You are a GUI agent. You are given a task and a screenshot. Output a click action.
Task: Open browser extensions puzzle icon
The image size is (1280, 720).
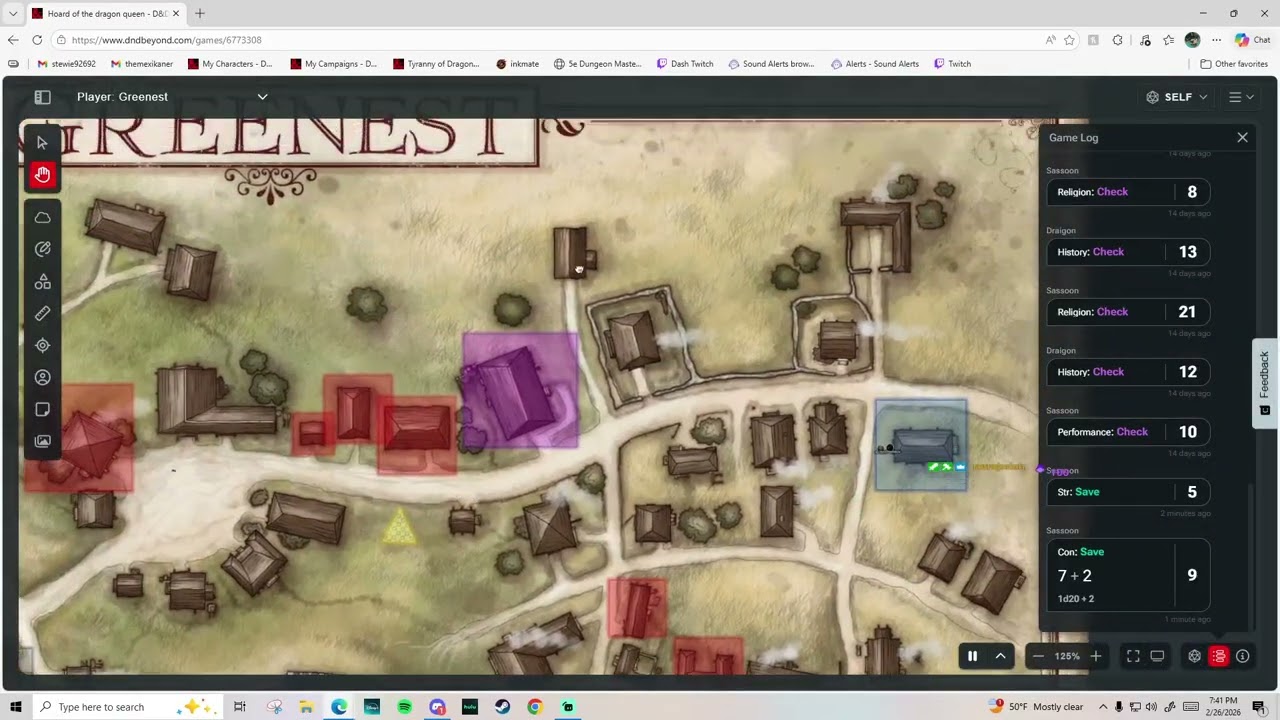[x=1117, y=40]
